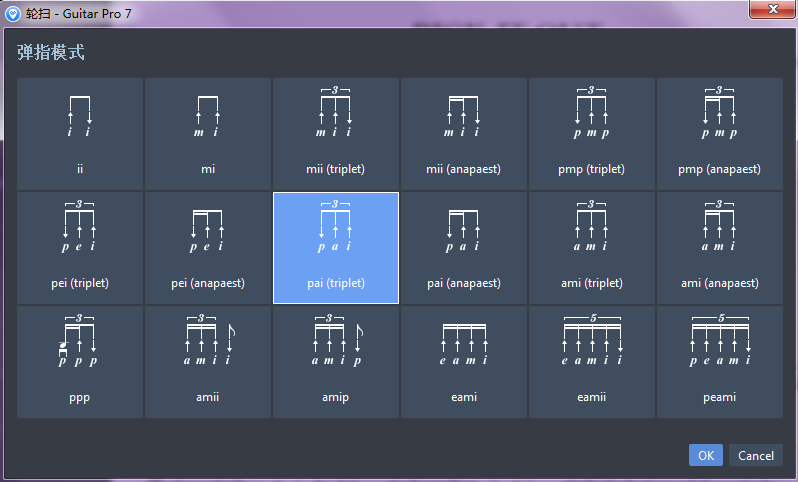Choose the ami (triplet) pattern

tap(592, 247)
